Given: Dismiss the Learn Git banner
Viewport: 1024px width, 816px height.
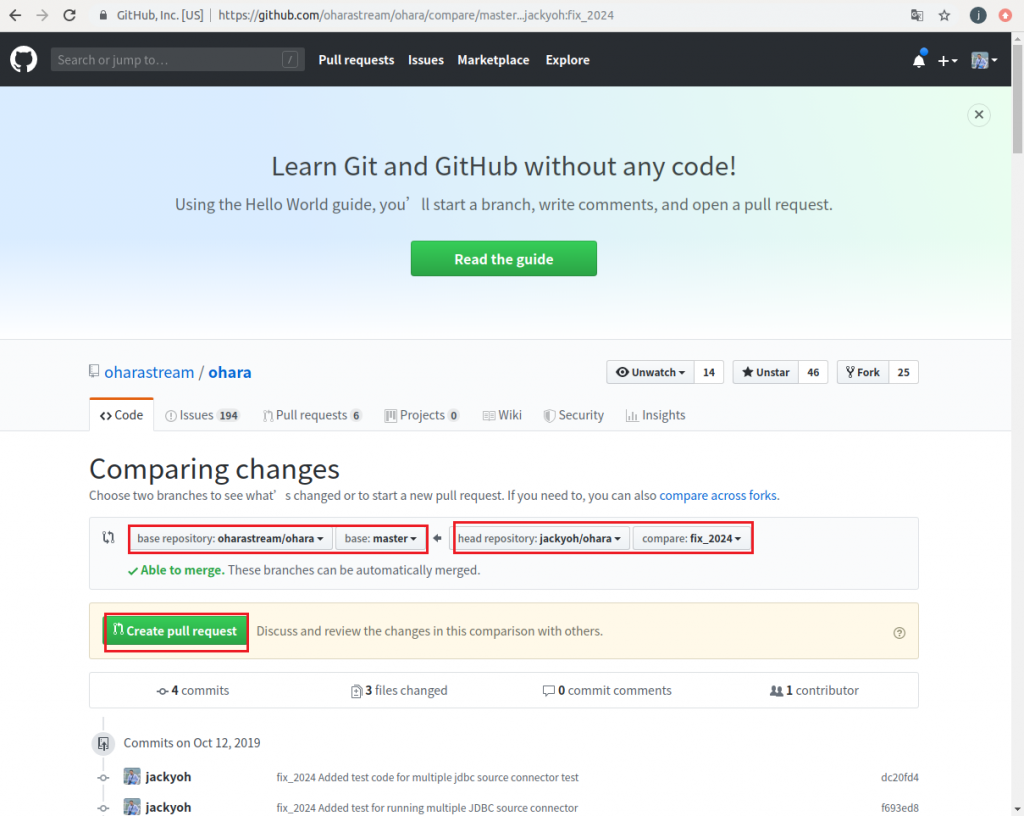Looking at the screenshot, I should point(978,115).
